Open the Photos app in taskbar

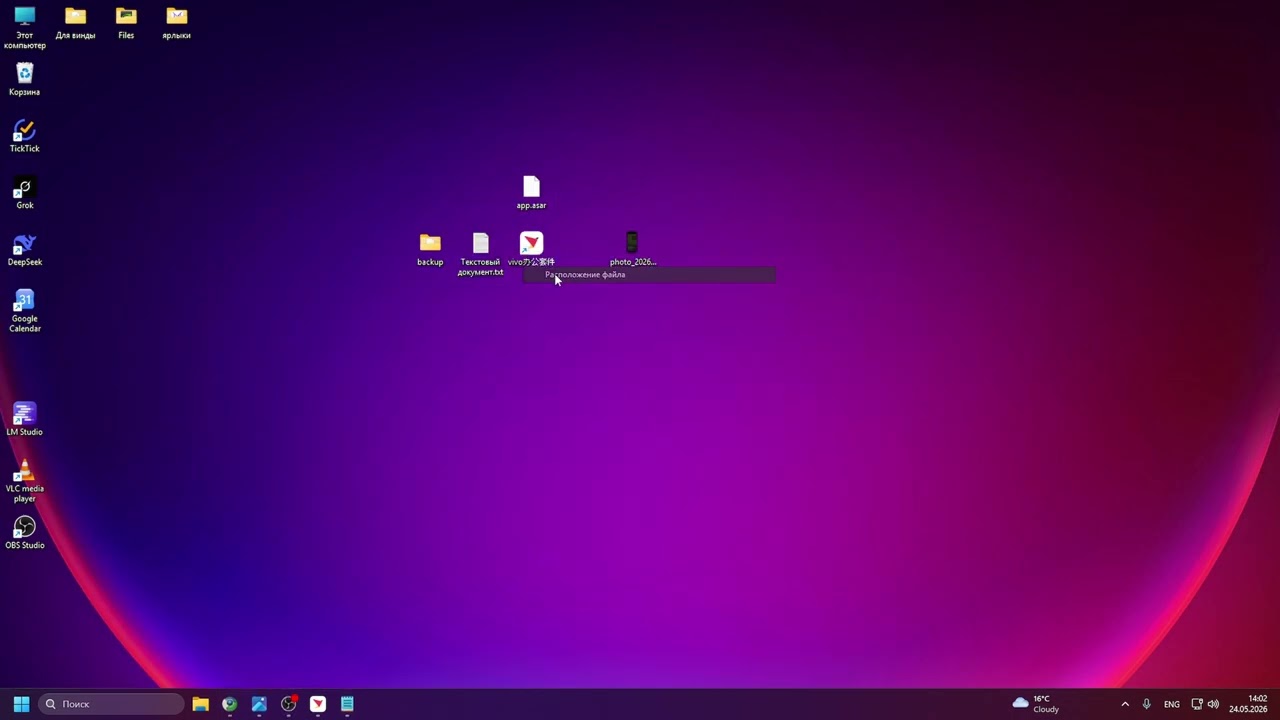click(259, 704)
